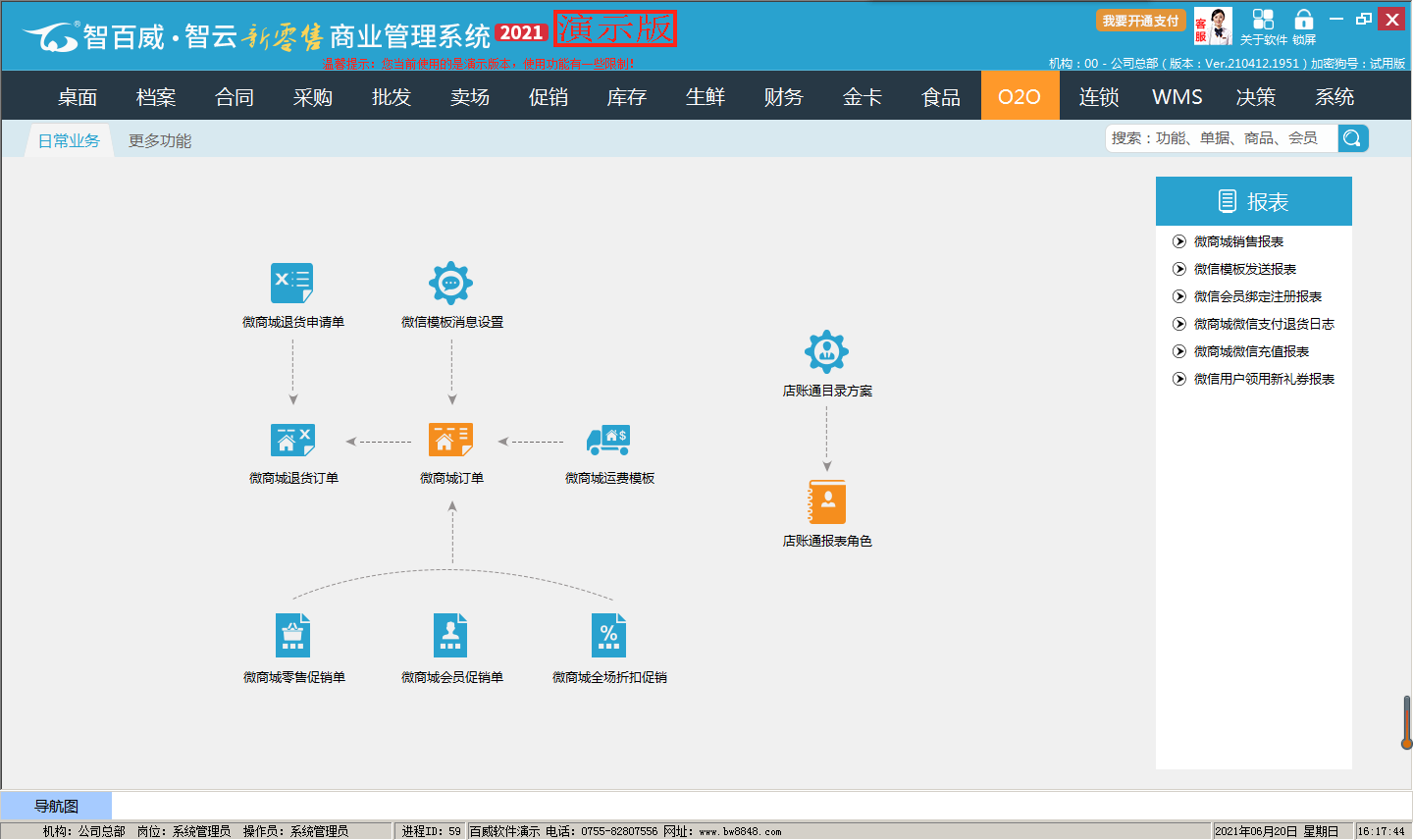This screenshot has width=1413, height=840.
Task: Click the 锁屏 lock icon
Action: coord(1303,20)
